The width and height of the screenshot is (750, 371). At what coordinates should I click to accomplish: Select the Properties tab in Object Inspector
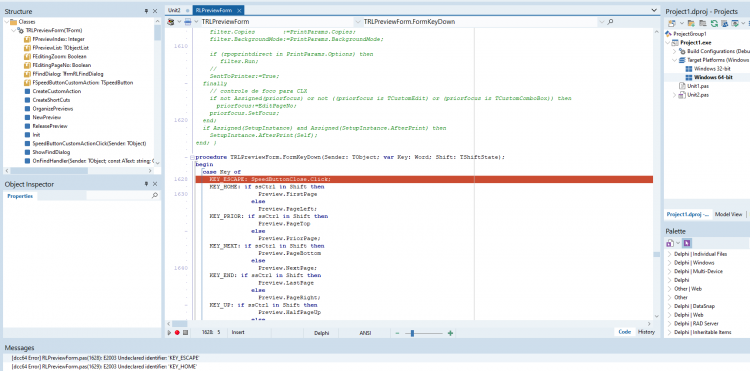pos(20,196)
